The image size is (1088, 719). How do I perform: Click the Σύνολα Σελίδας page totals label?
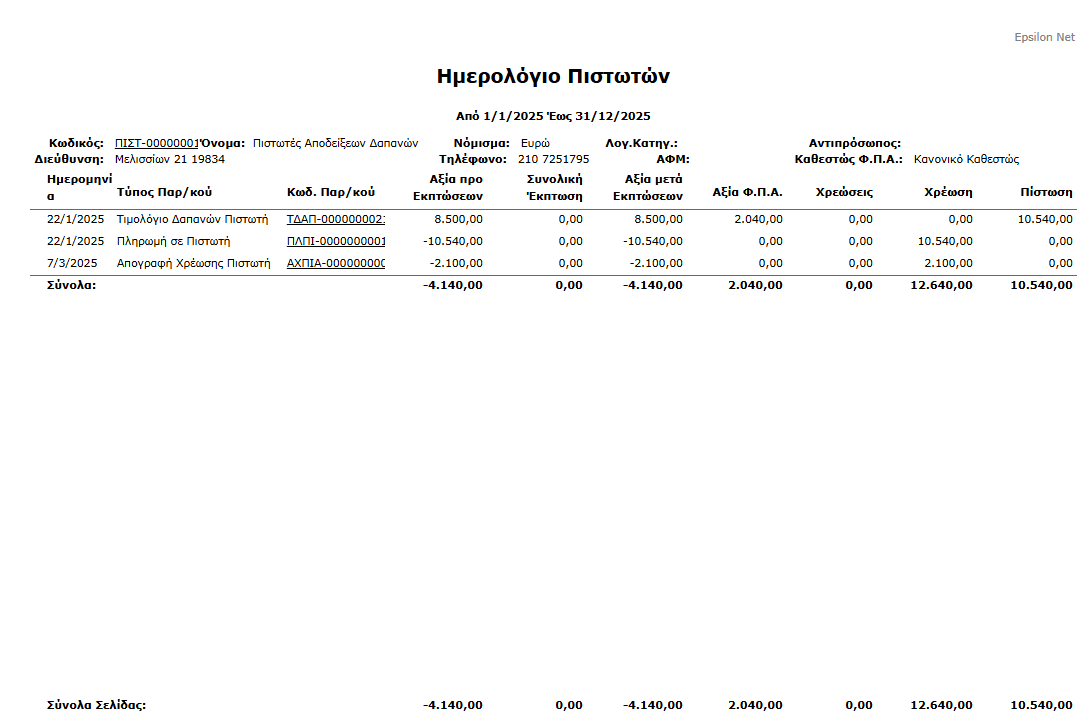(x=96, y=705)
